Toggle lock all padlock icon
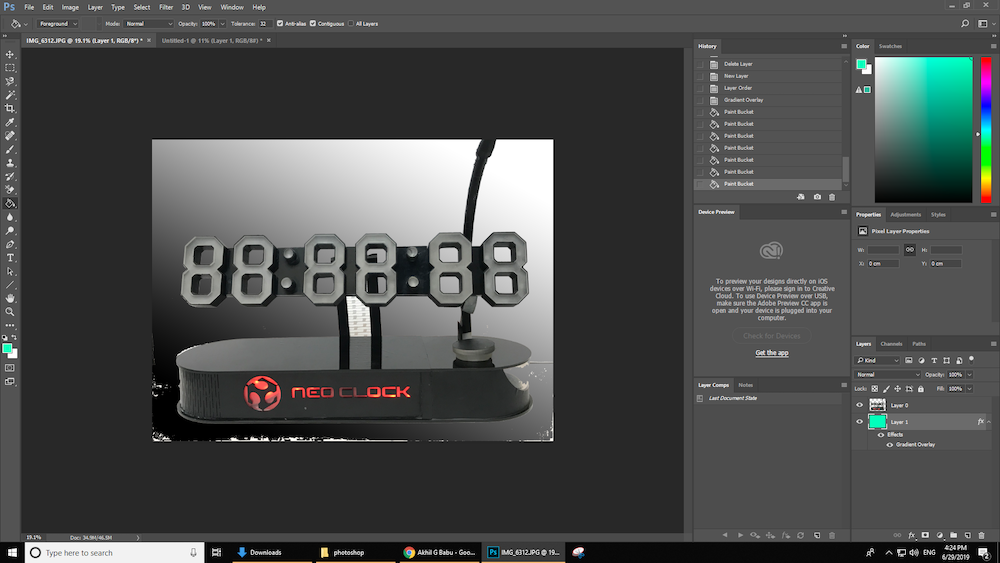The width and height of the screenshot is (1000, 563). 920,389
